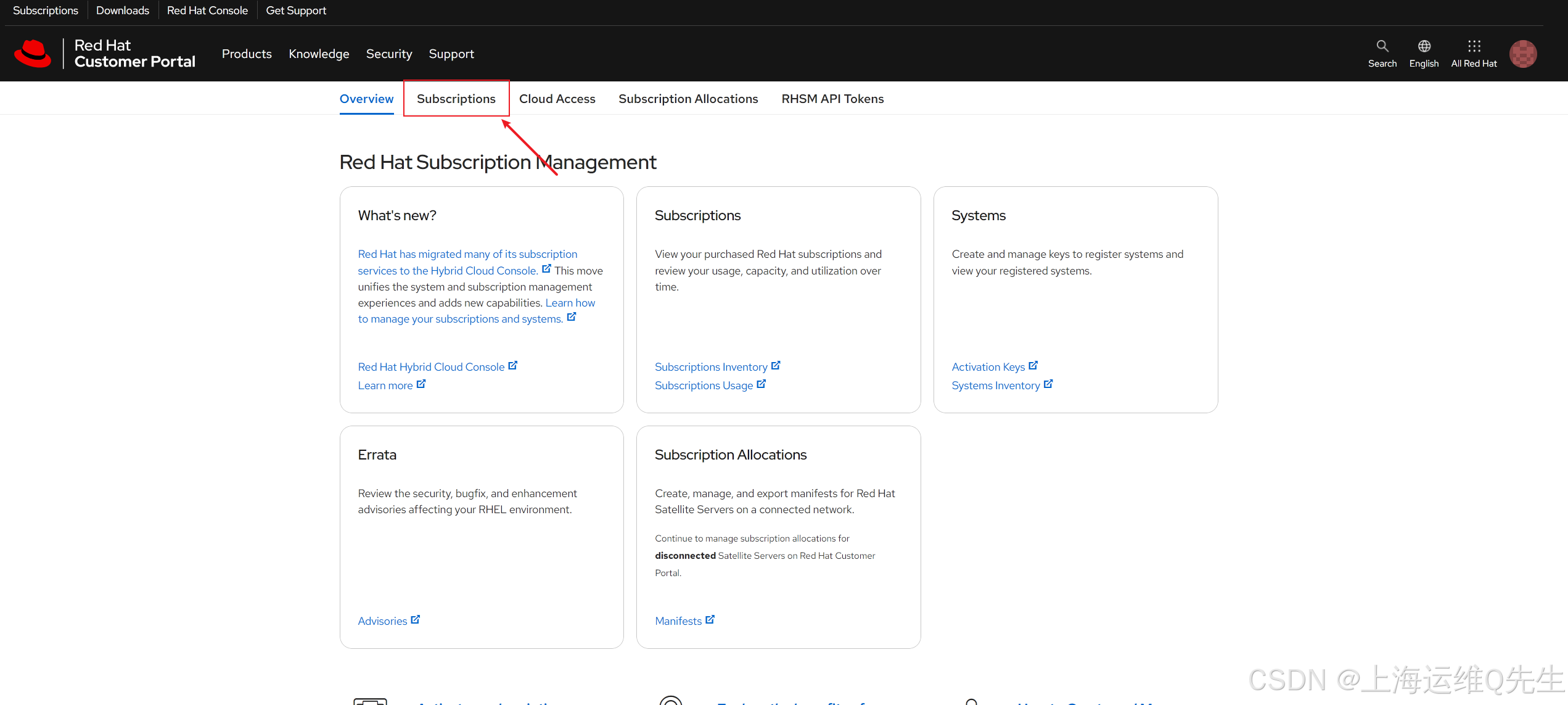Click the English language globe icon

1424,46
